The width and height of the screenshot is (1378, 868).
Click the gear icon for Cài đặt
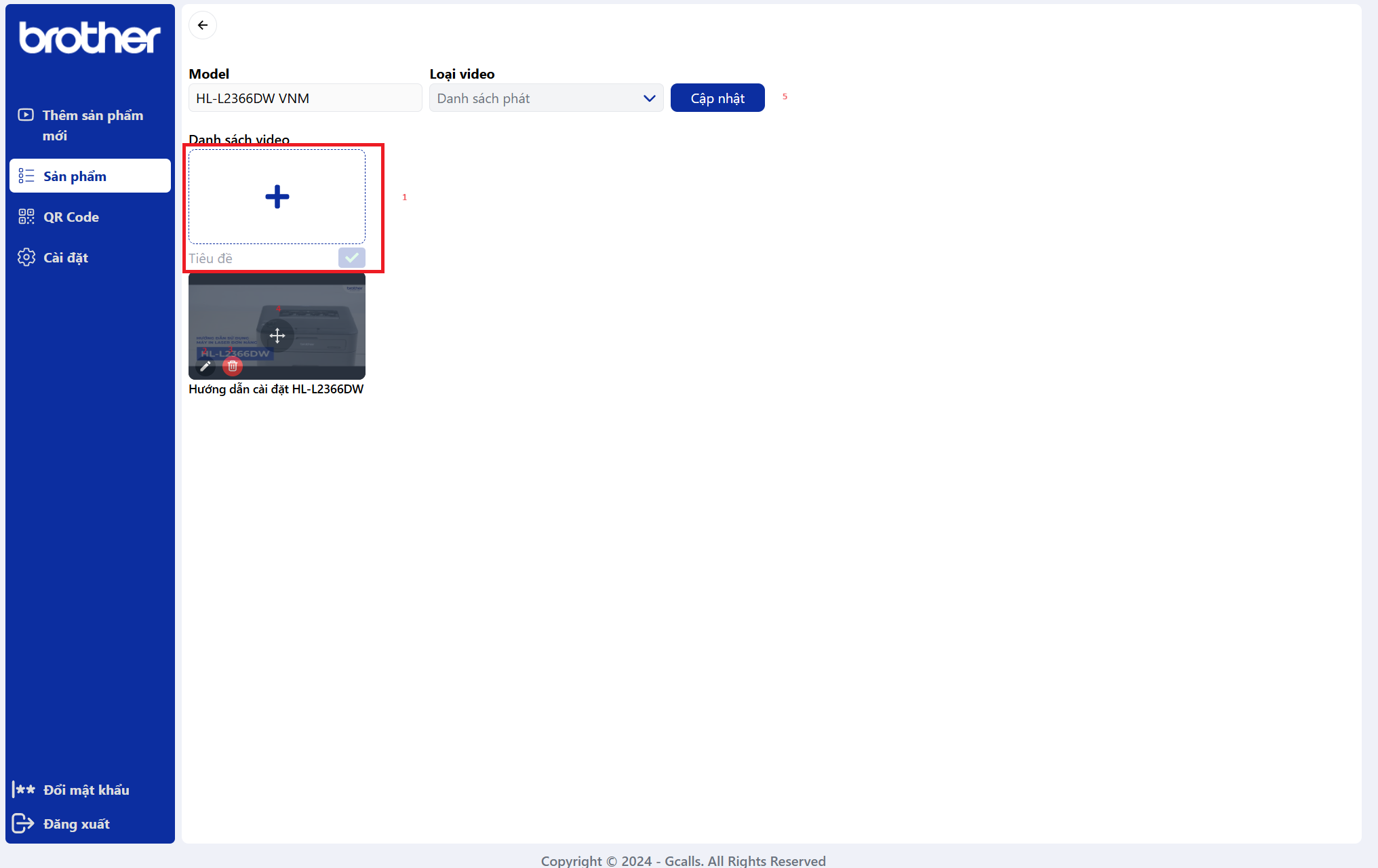tap(26, 258)
